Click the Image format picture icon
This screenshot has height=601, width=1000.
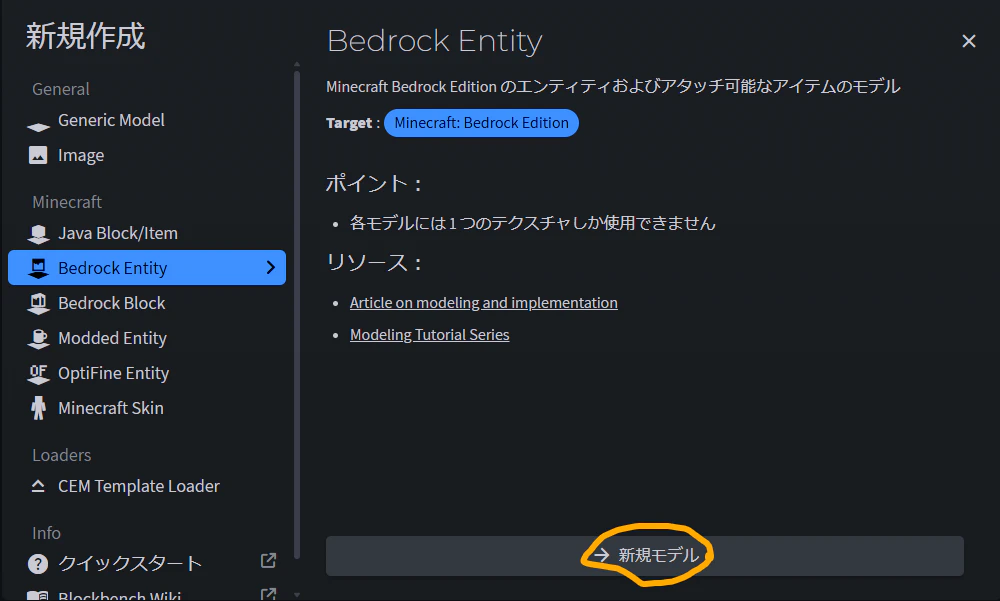click(38, 155)
